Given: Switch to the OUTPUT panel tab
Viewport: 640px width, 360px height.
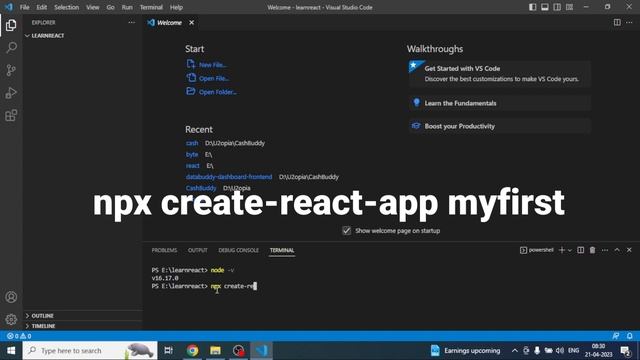Looking at the screenshot, I should point(198,250).
